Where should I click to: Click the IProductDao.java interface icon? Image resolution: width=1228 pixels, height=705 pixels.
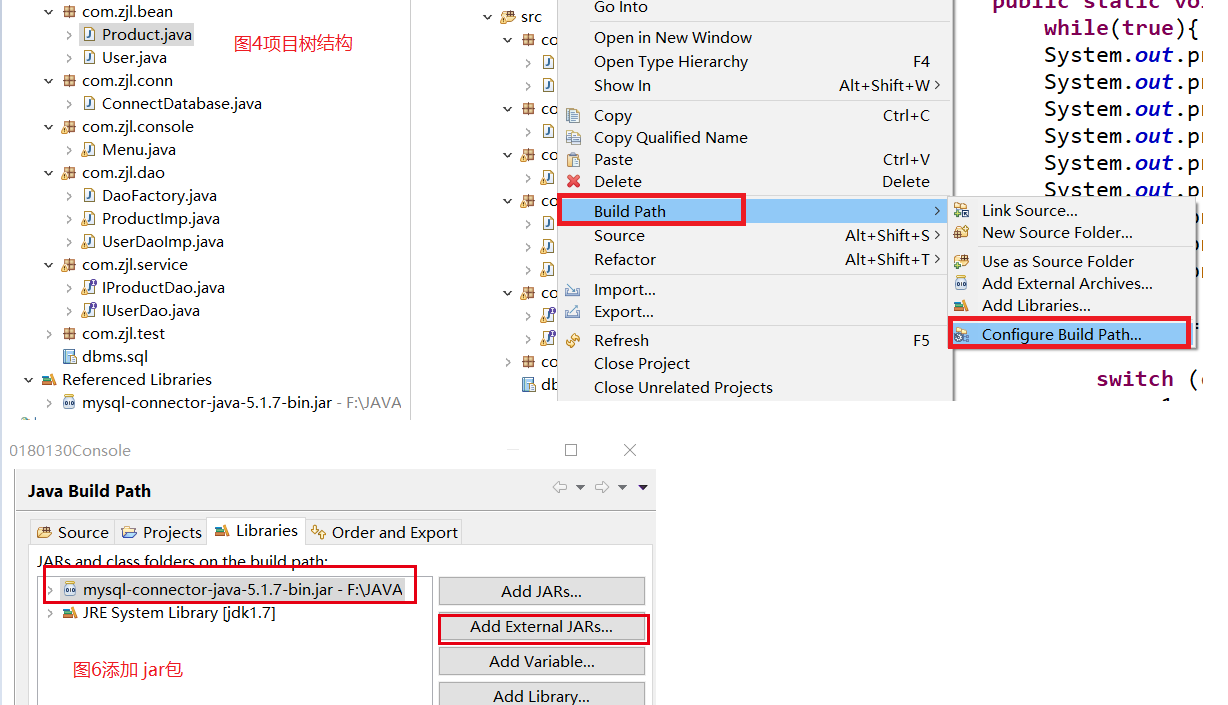pyautogui.click(x=89, y=288)
